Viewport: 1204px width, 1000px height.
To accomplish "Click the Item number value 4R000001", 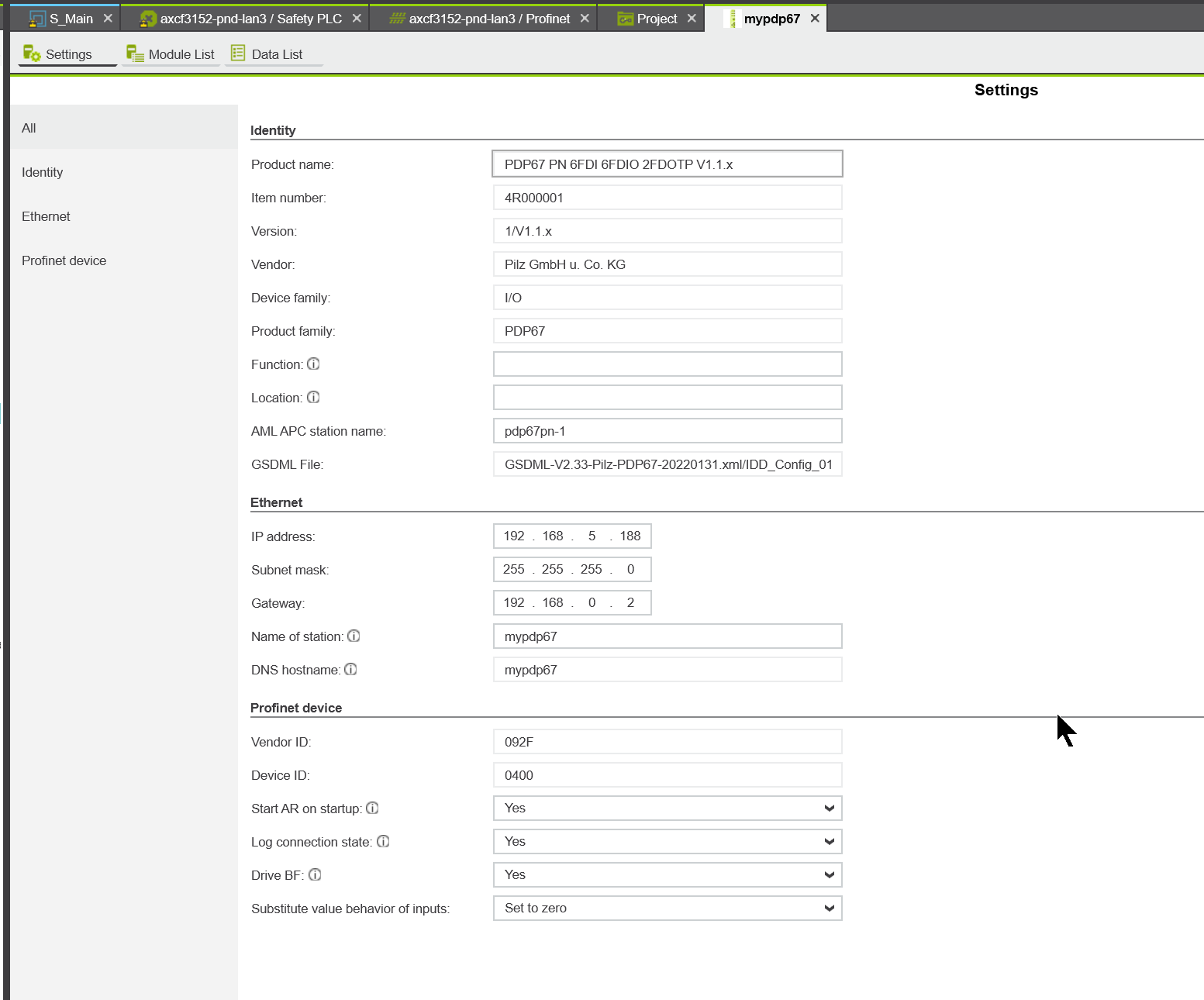I will [668, 197].
